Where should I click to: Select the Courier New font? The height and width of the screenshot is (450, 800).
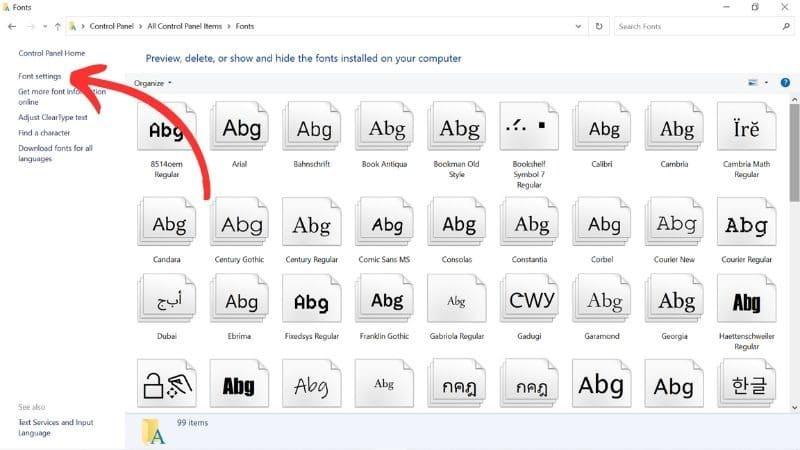tap(674, 222)
